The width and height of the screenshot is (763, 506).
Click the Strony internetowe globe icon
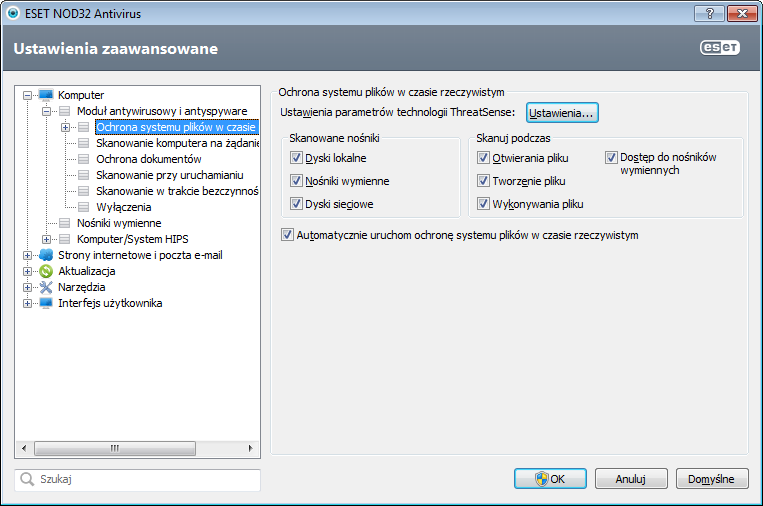(46, 255)
